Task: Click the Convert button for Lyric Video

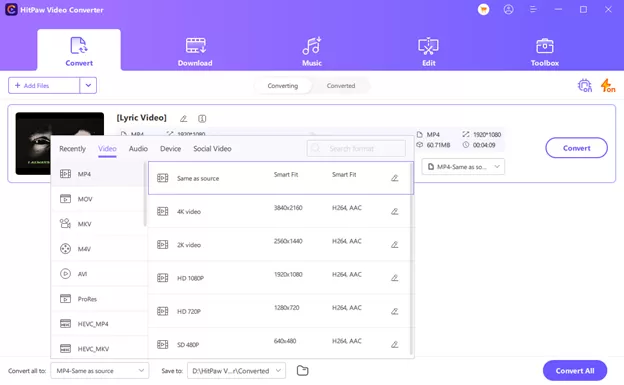Action: (x=576, y=148)
